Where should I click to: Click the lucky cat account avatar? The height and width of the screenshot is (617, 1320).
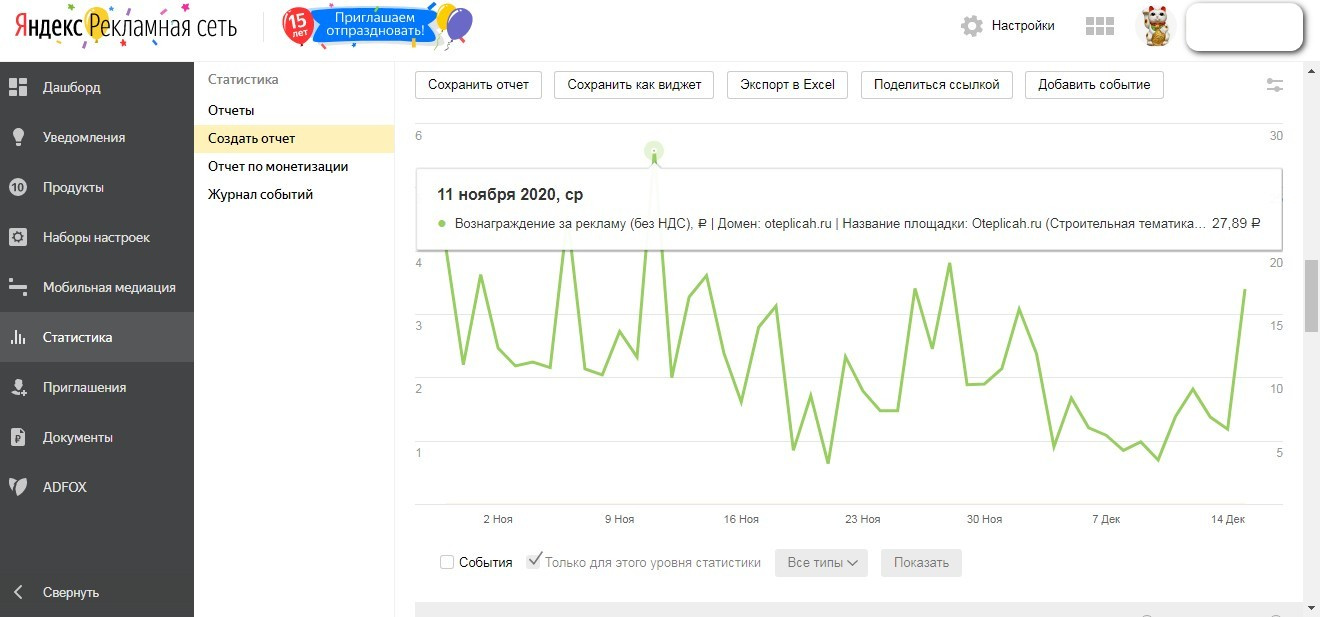(x=1156, y=27)
